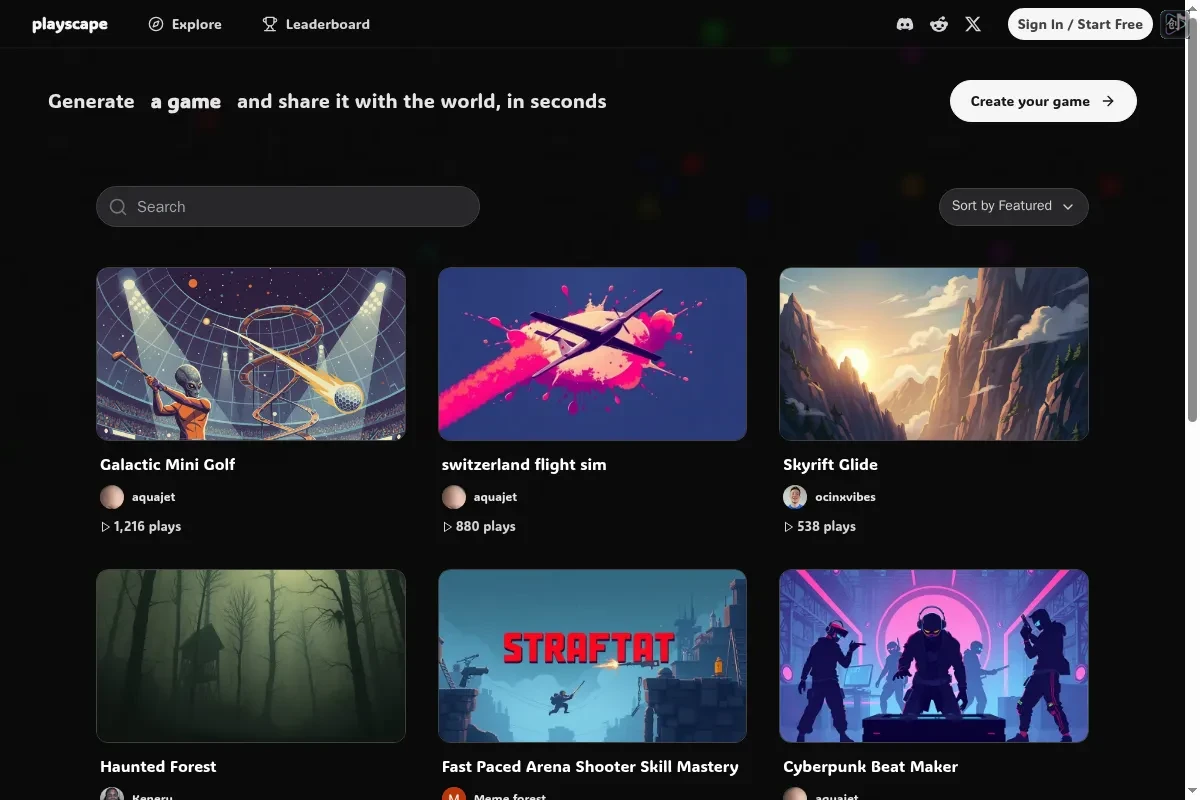Click the Sign In / Start Free button

[x=1080, y=24]
